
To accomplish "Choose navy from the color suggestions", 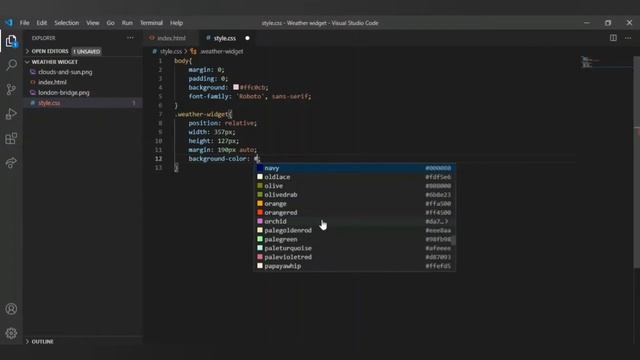I will 354,168.
